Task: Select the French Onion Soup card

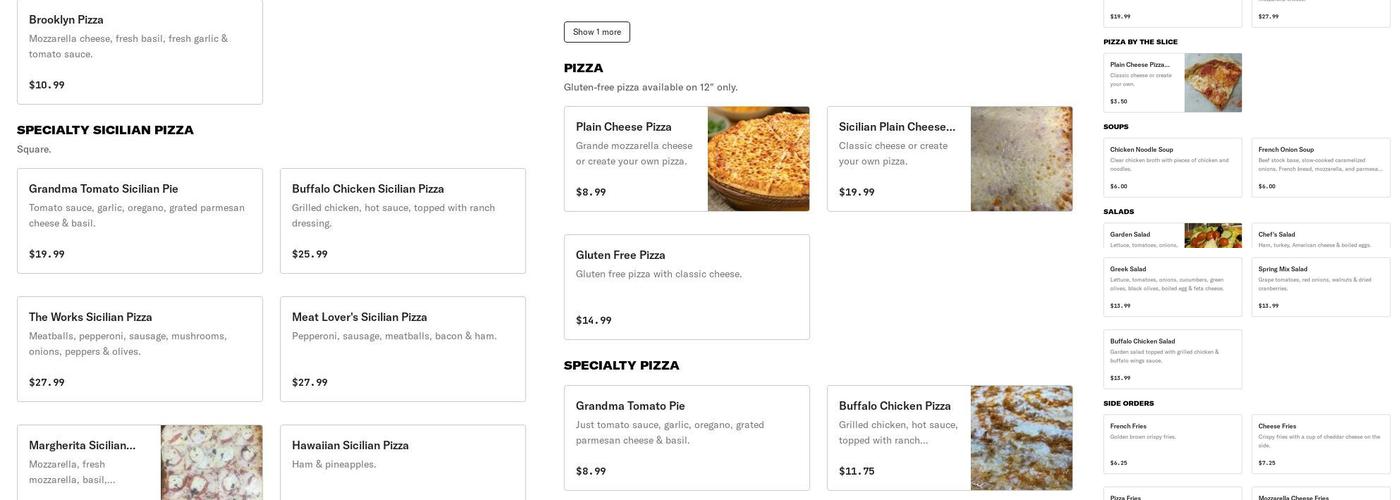Action: pyautogui.click(x=1320, y=167)
